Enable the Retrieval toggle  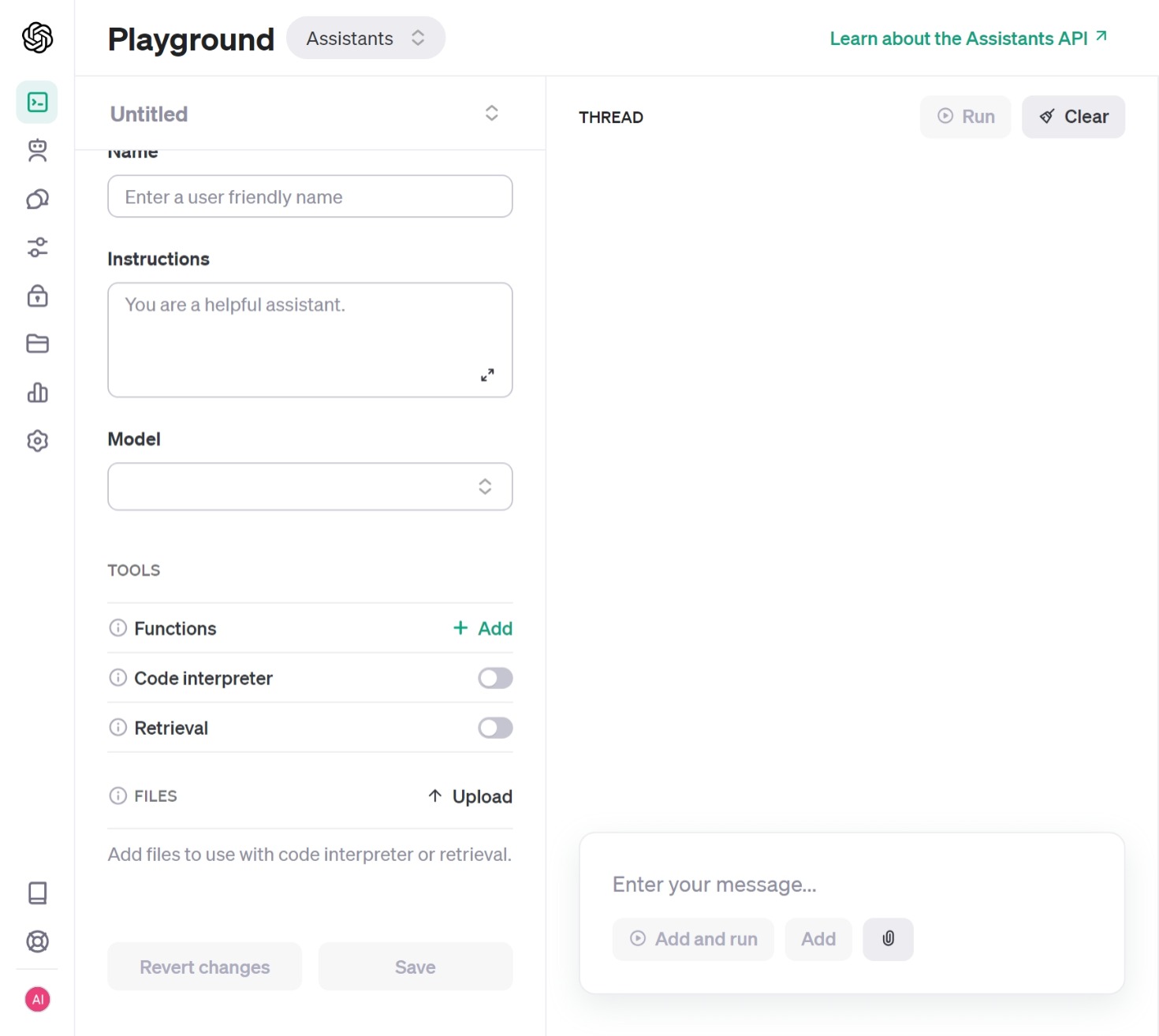pyautogui.click(x=495, y=728)
